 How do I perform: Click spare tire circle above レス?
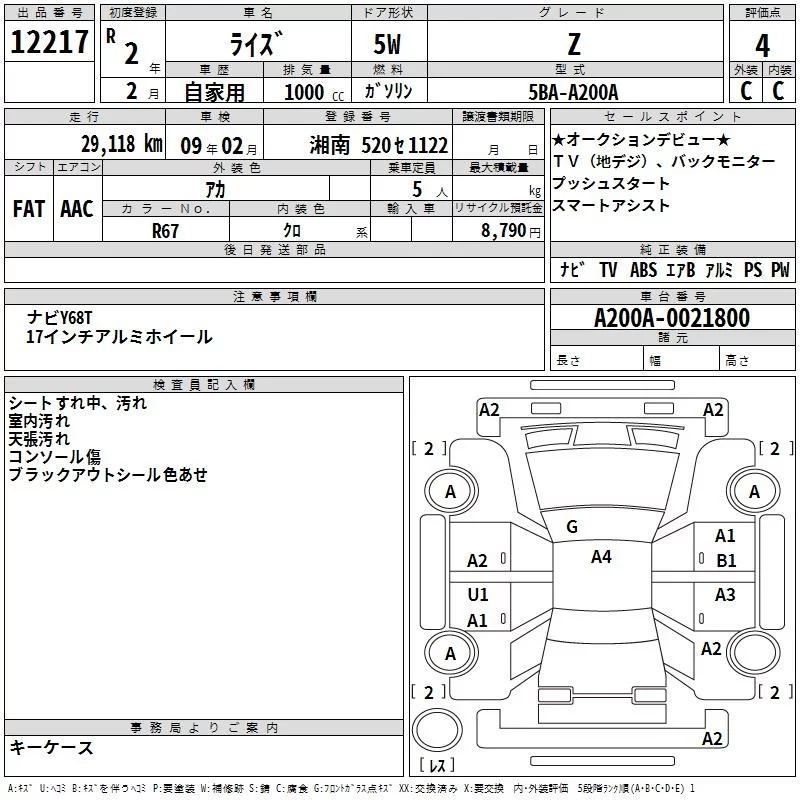437,730
